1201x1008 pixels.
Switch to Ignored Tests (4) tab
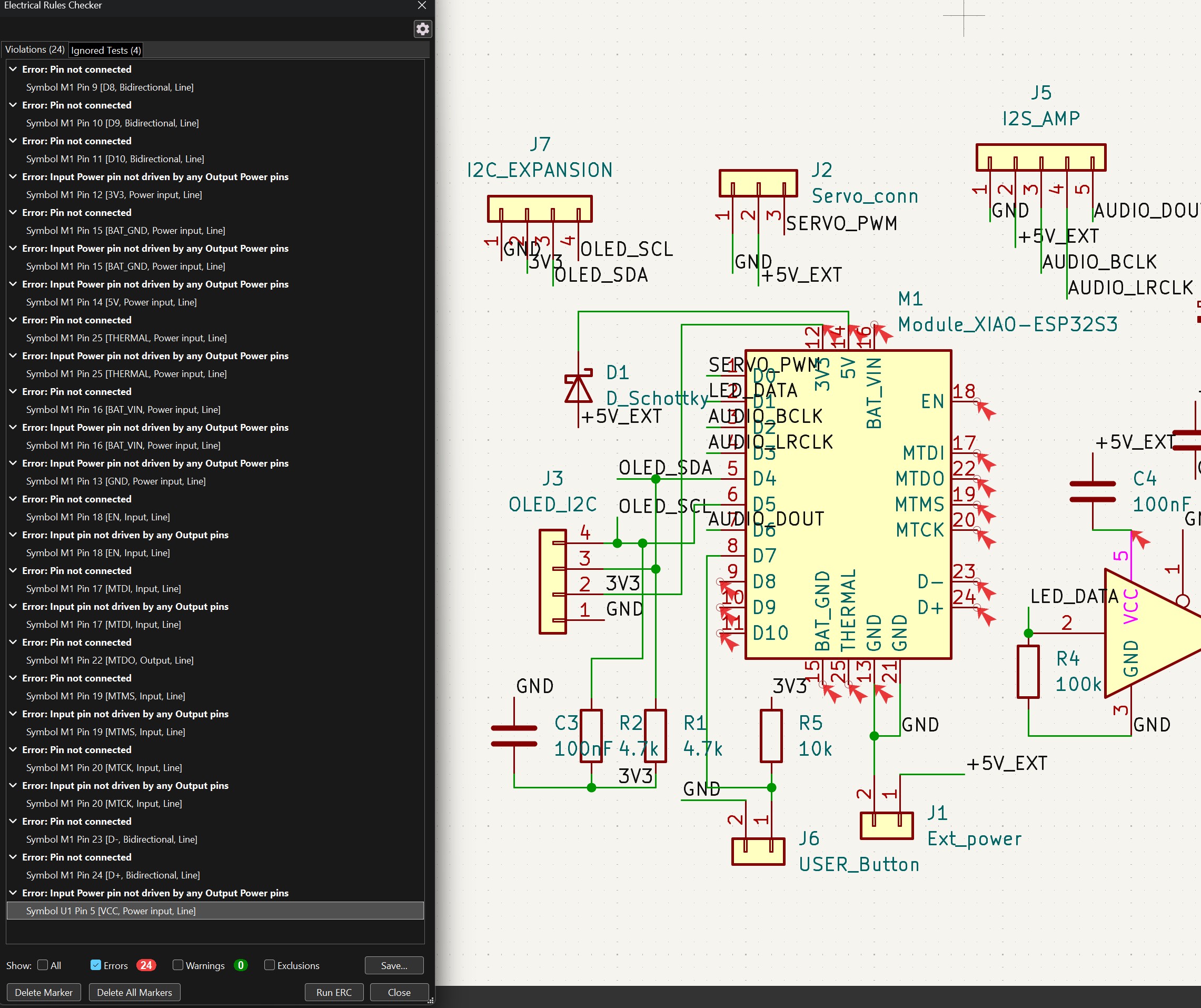pos(106,51)
